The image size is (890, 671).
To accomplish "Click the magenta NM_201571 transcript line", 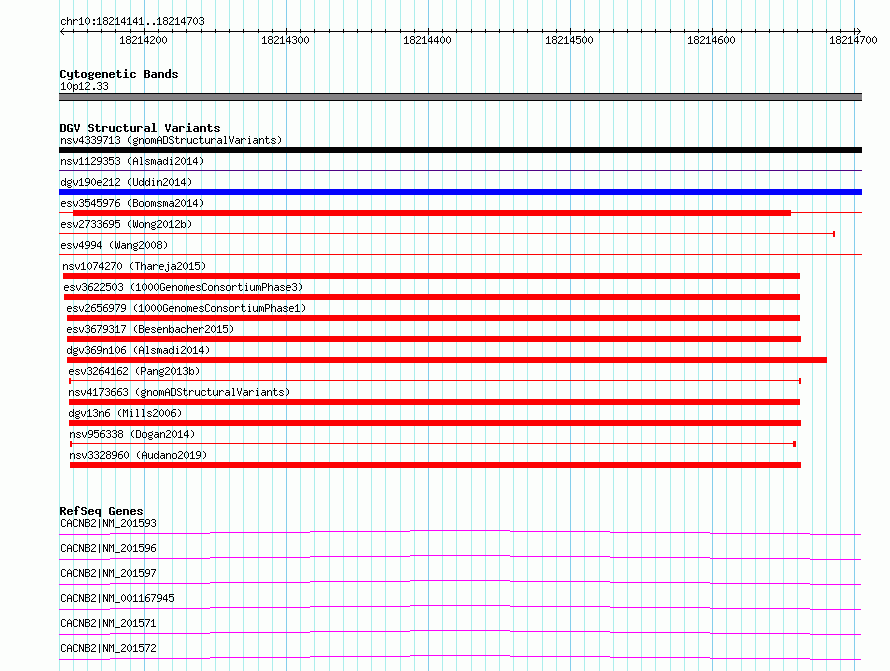I will click(x=460, y=632).
